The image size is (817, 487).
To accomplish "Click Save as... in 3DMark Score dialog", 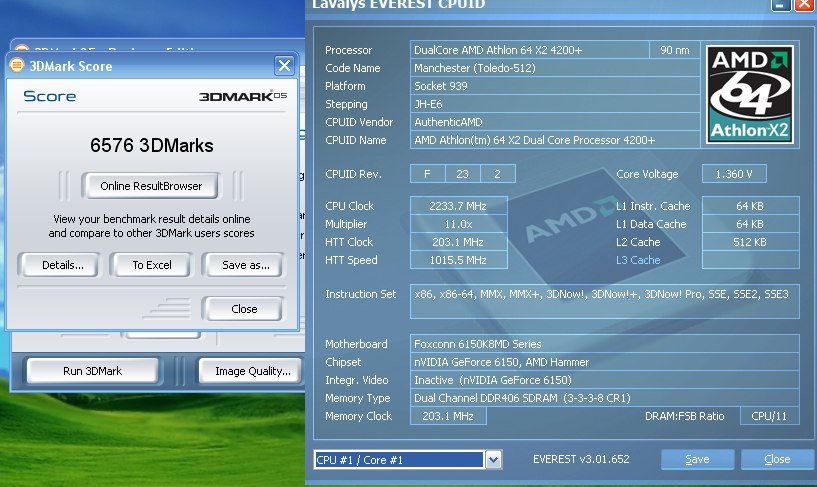I will 245,265.
